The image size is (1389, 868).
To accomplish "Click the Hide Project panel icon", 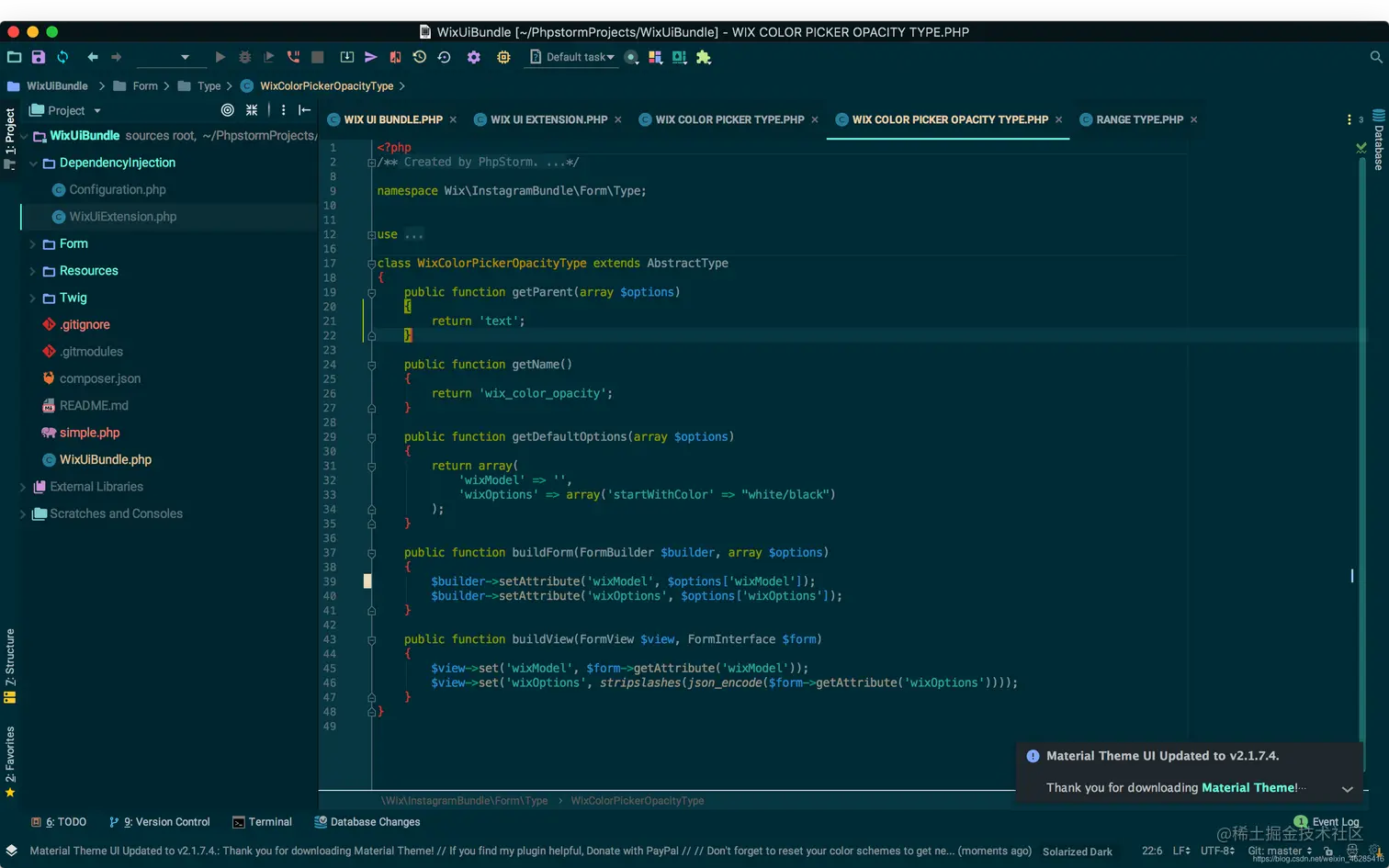I will coord(305,110).
